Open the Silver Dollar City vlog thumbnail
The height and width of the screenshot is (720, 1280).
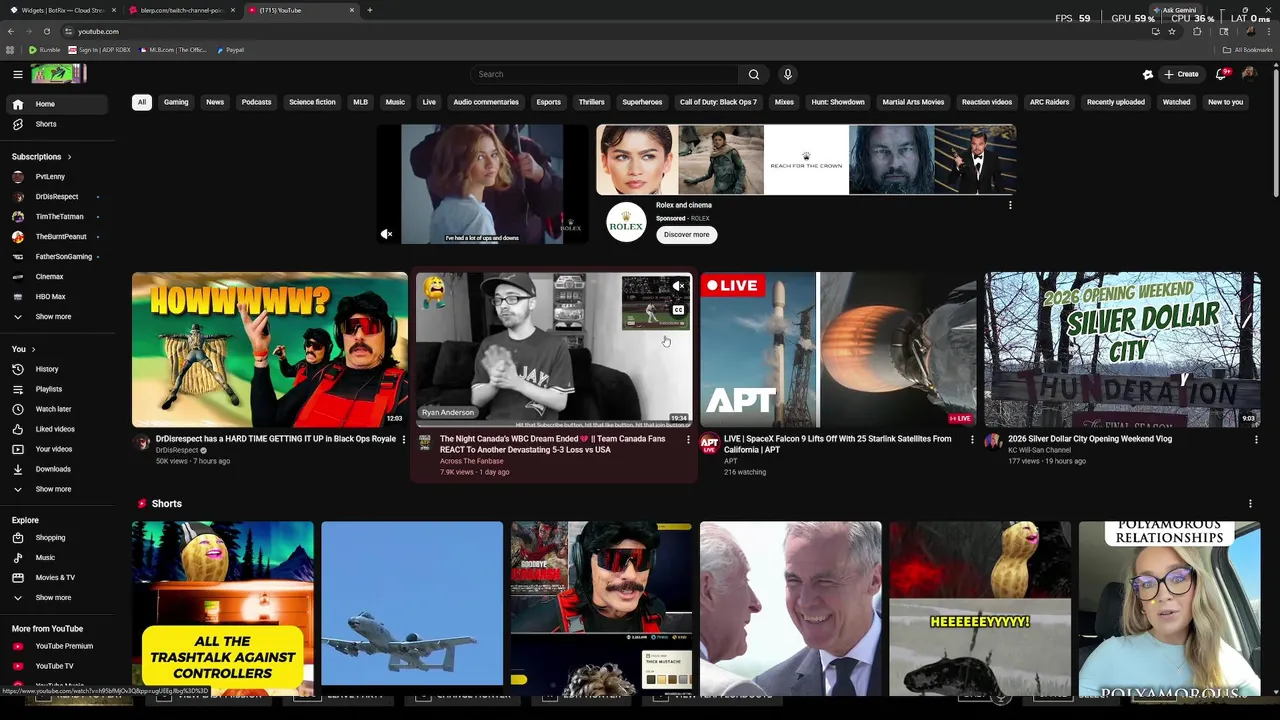pyautogui.click(x=1122, y=350)
